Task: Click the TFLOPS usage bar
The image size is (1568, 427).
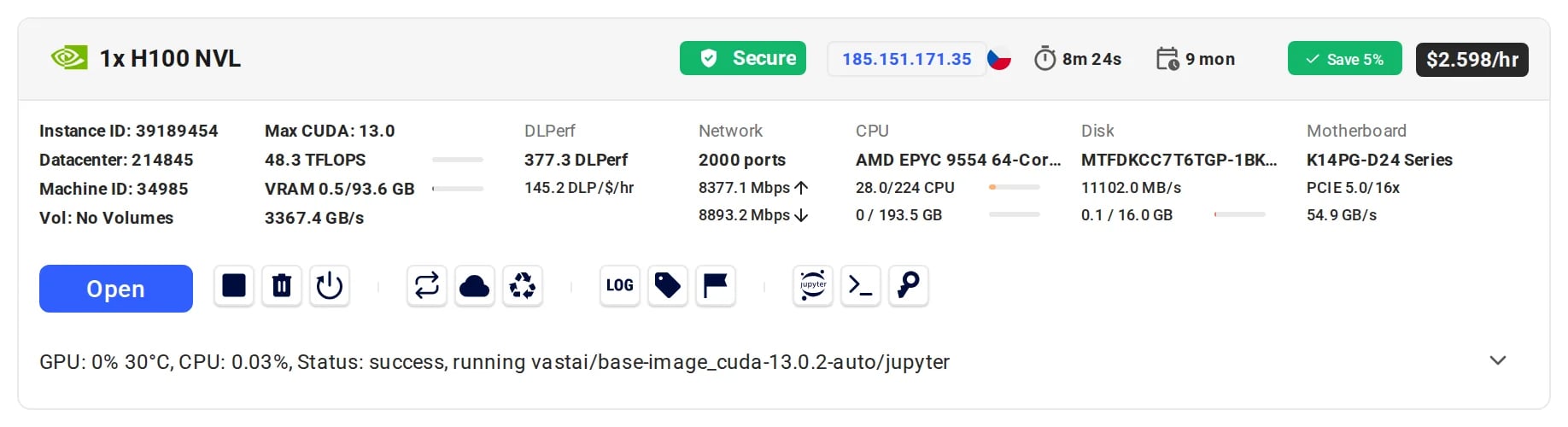Action: click(x=458, y=160)
